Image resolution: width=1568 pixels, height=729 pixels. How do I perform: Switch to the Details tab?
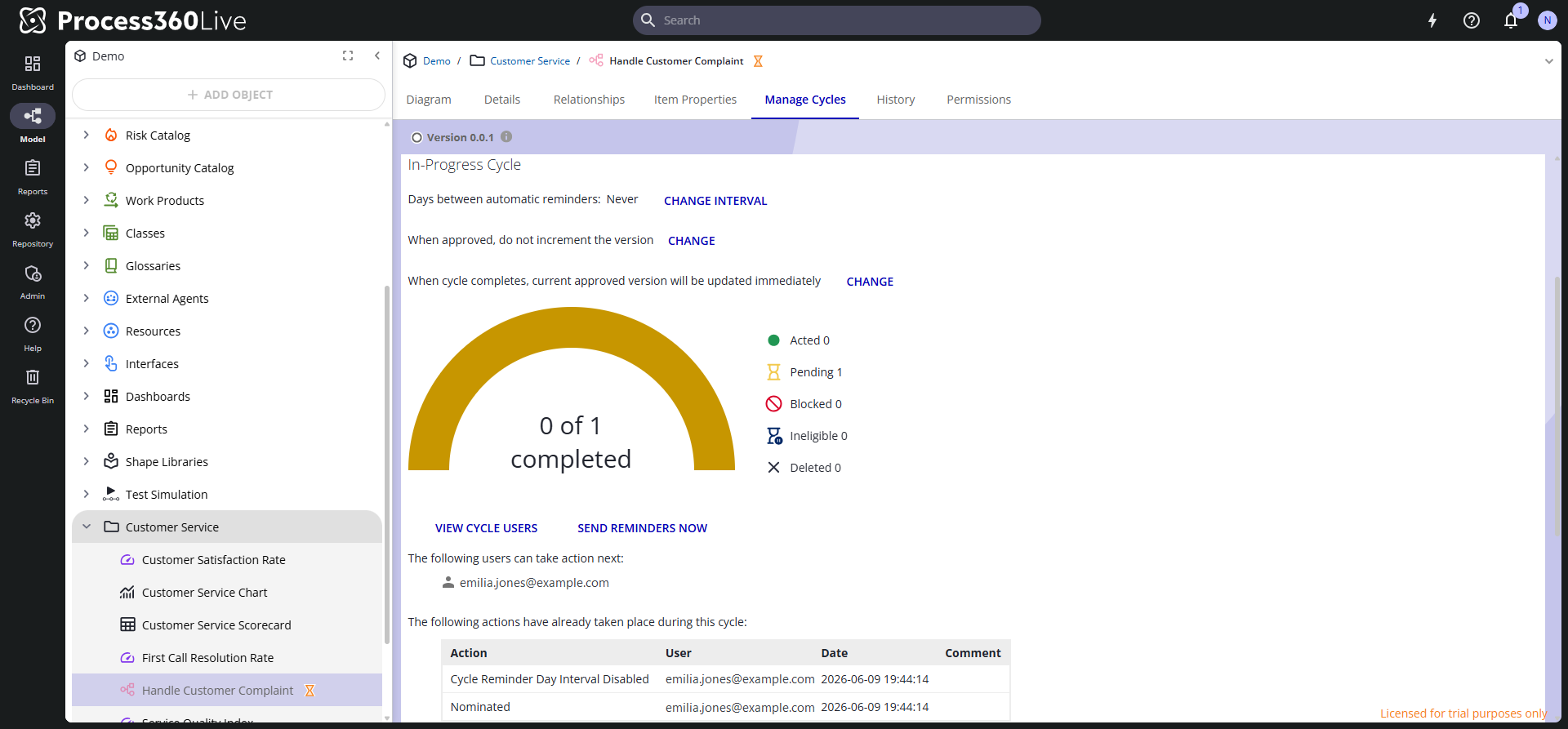502,100
